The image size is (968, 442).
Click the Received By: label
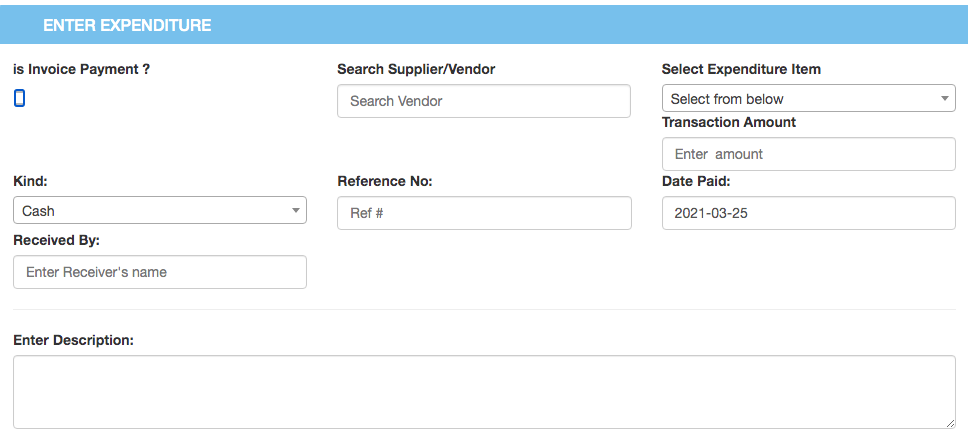pyautogui.click(x=56, y=240)
